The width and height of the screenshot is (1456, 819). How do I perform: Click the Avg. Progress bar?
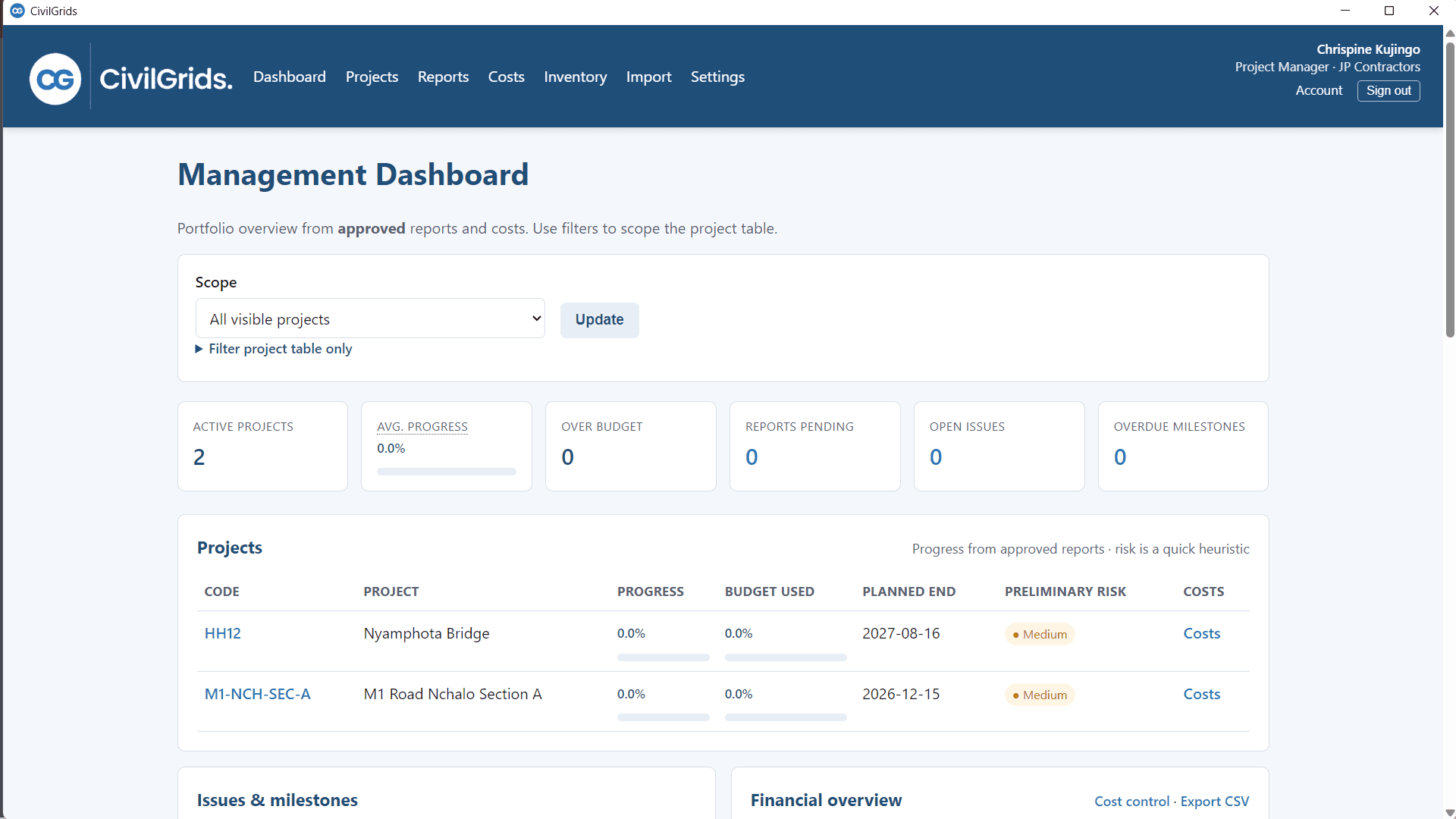(x=447, y=472)
